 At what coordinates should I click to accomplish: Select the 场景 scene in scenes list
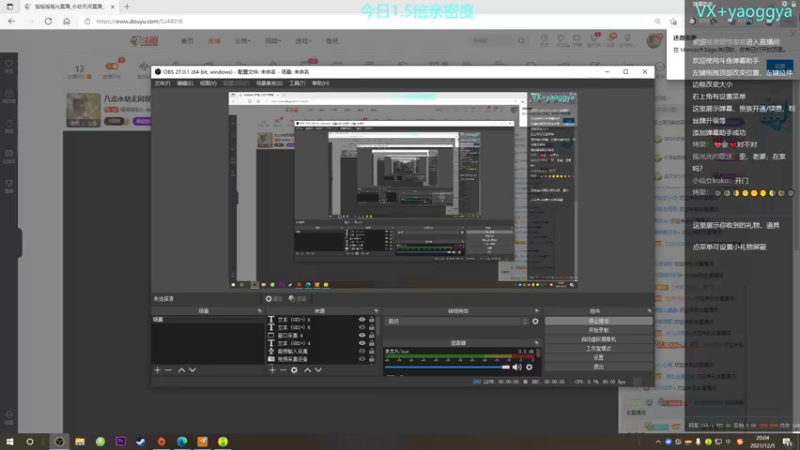pos(208,319)
